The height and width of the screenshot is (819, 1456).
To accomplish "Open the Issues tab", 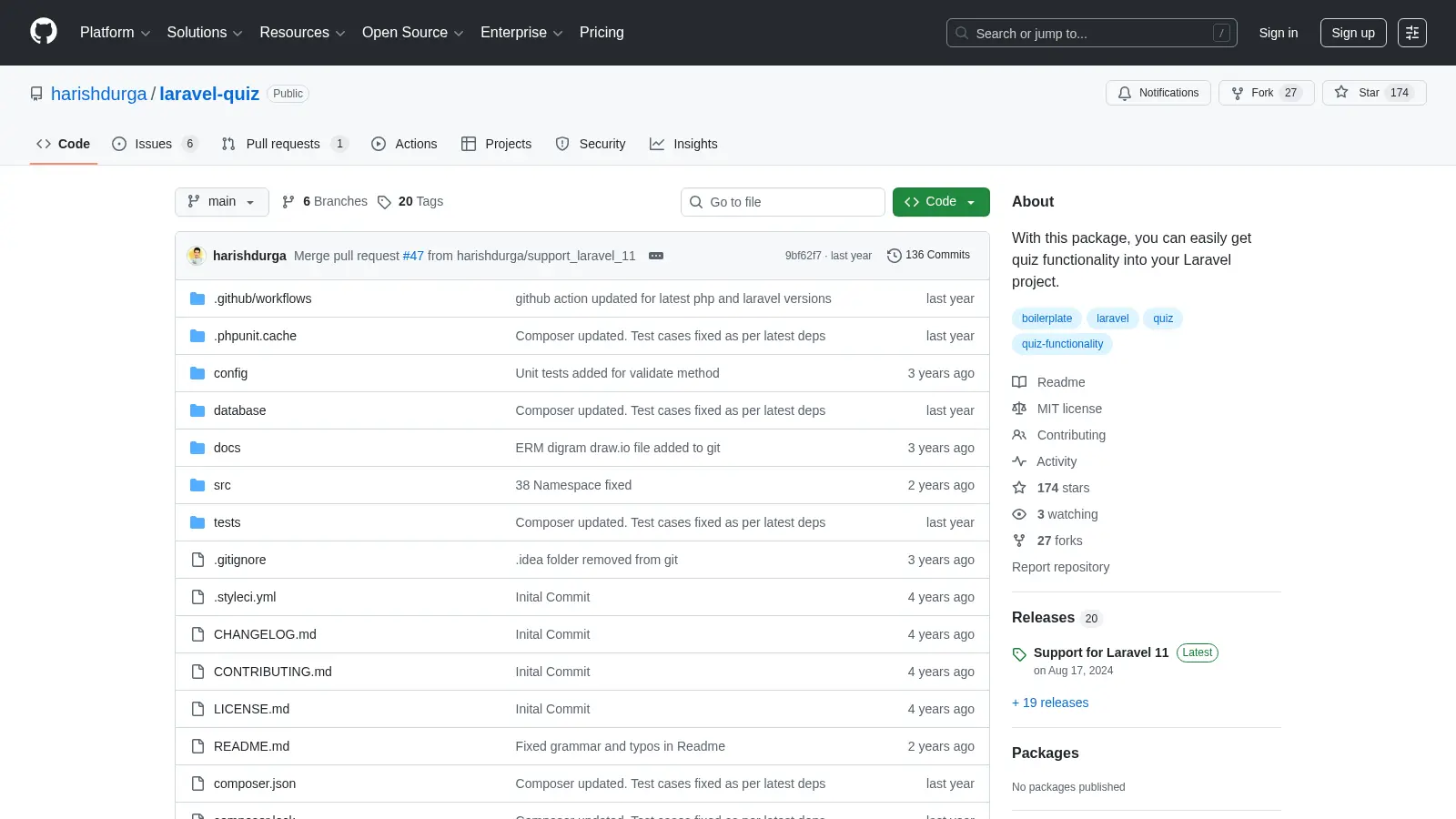I will tap(155, 144).
